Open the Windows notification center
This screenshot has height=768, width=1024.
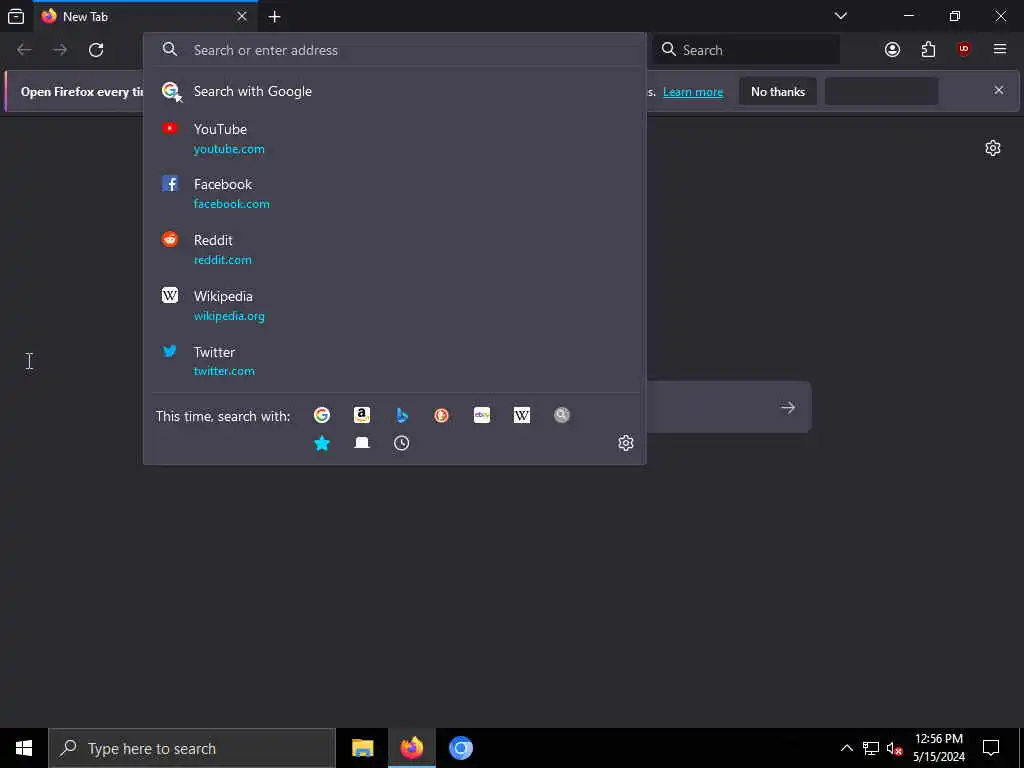pyautogui.click(x=991, y=748)
